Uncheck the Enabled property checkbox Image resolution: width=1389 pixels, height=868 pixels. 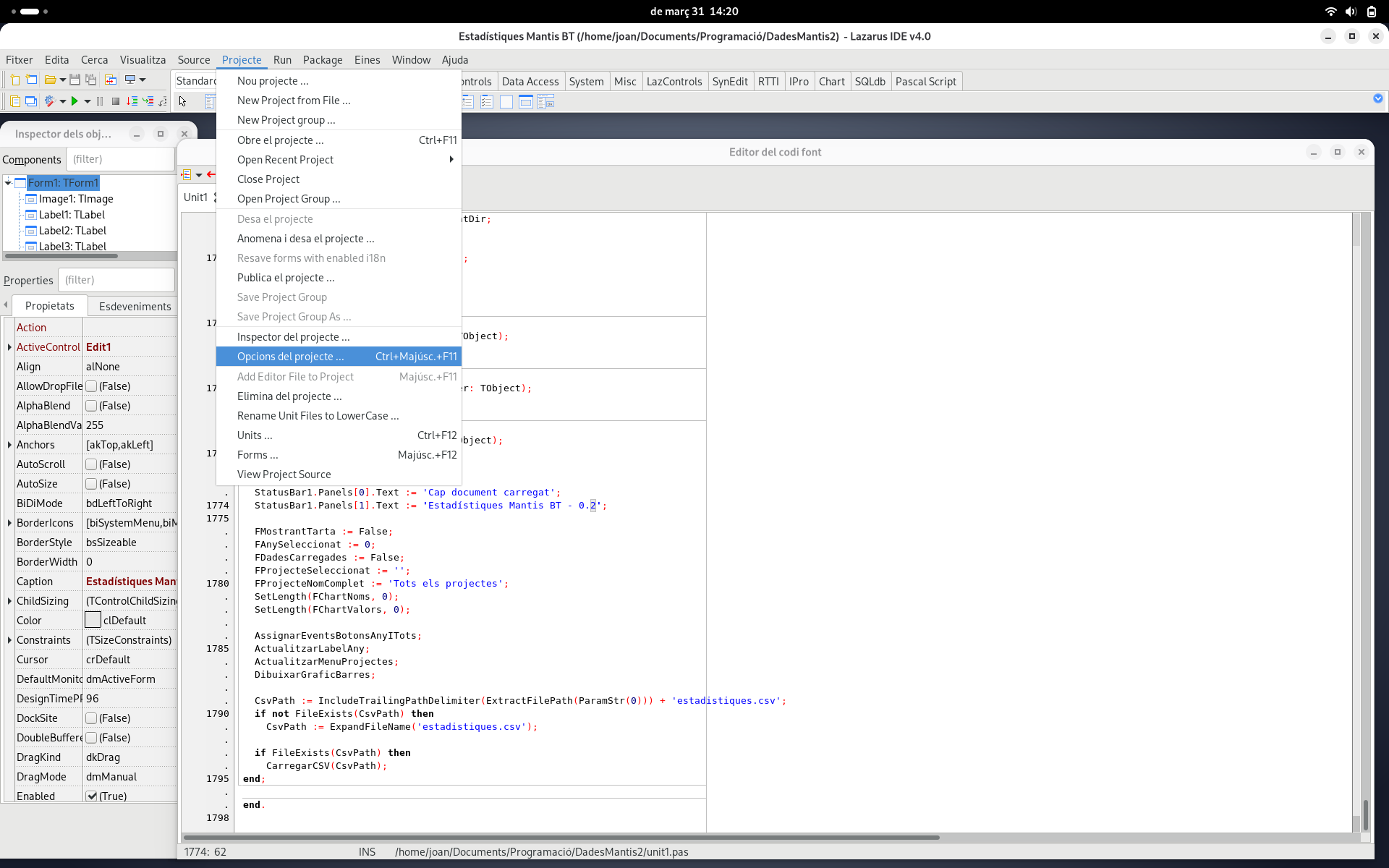coord(92,796)
